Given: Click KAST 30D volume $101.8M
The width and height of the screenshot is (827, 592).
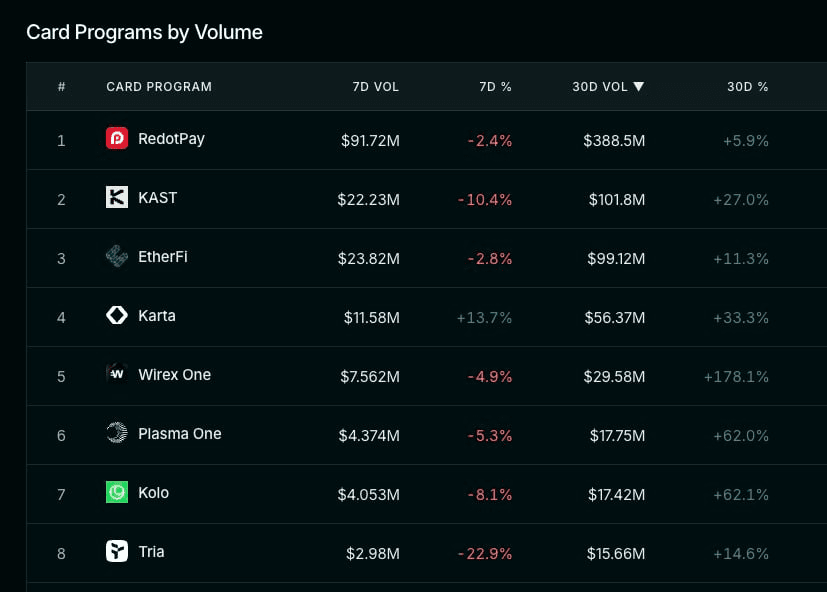Looking at the screenshot, I should click(x=617, y=200).
